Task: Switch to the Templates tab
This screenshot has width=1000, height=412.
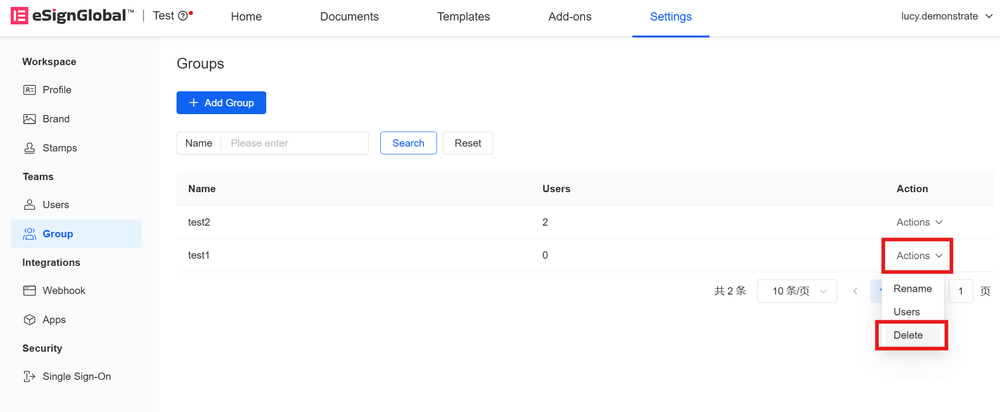Action: point(463,17)
